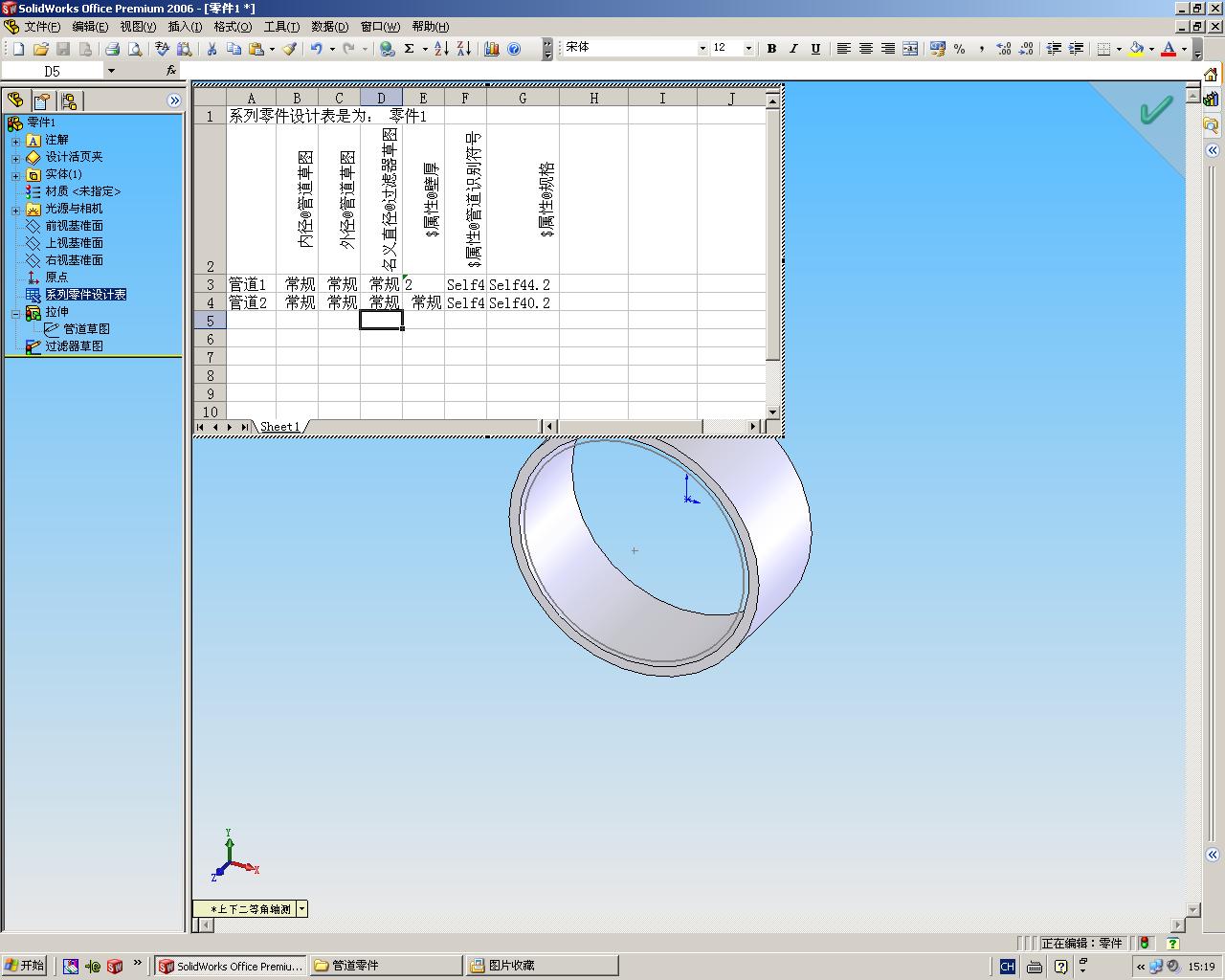Select the Format Painter brush
The width and height of the screenshot is (1225, 980).
[x=289, y=49]
